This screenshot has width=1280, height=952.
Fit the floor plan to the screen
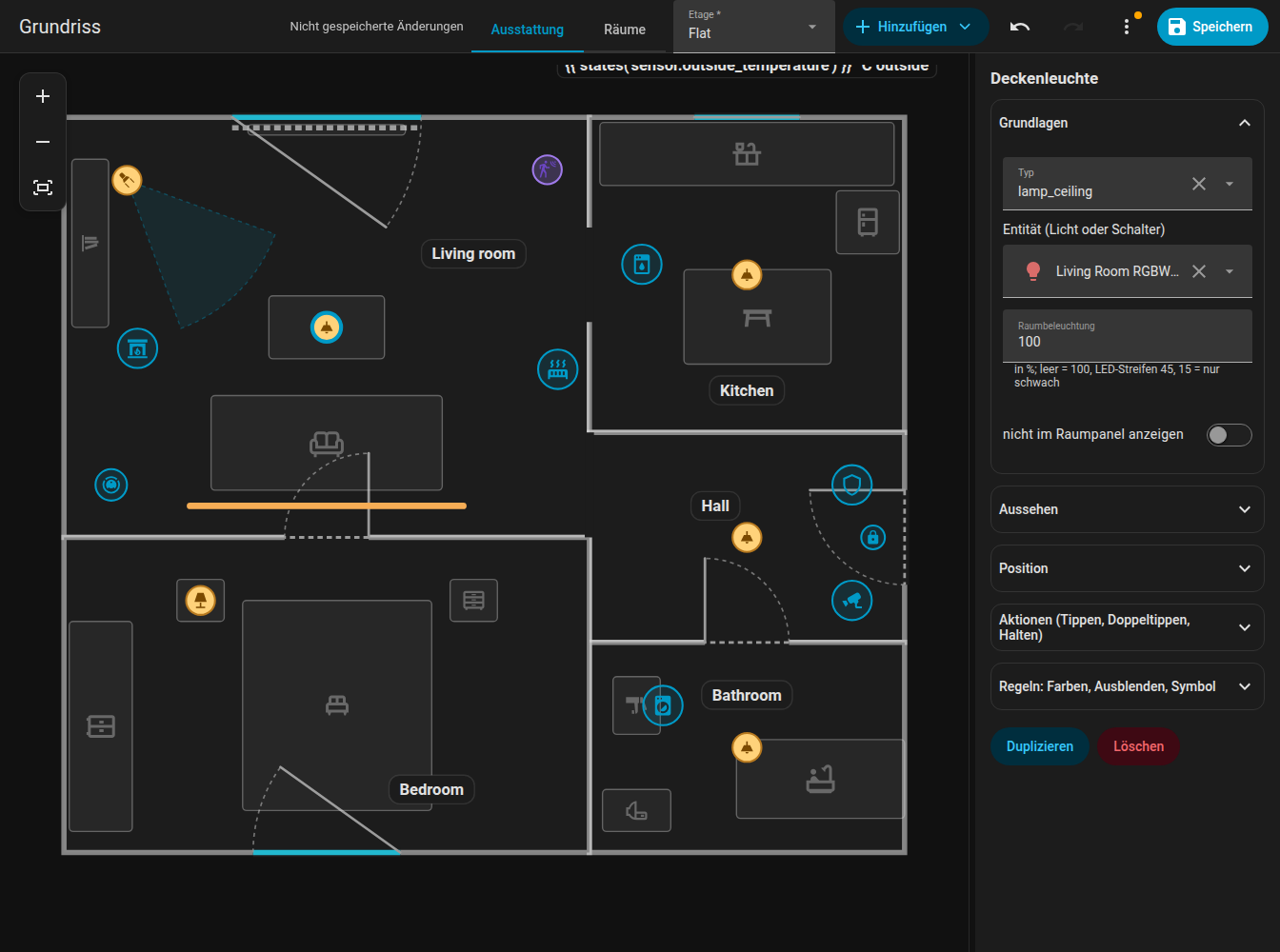43,188
